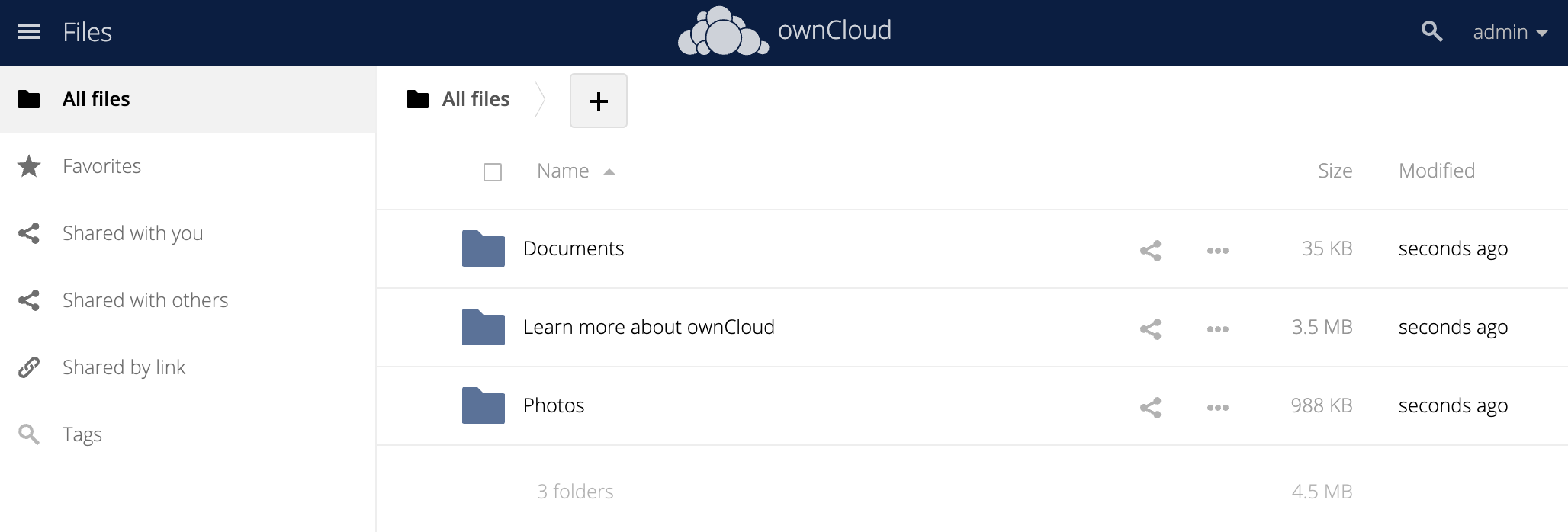
Task: Open the hamburger apps menu
Action: [29, 32]
